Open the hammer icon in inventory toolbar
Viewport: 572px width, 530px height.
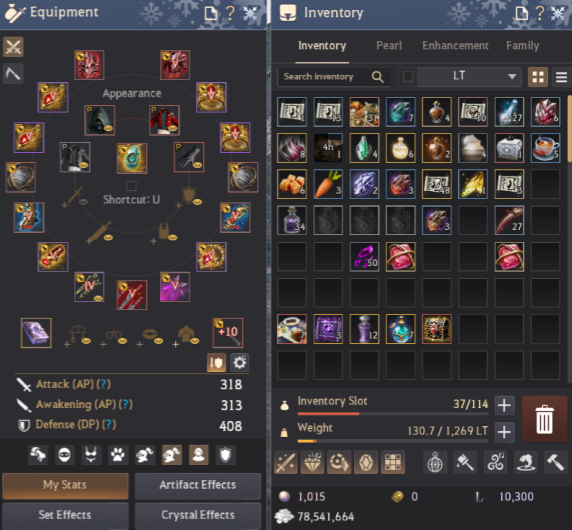556,462
